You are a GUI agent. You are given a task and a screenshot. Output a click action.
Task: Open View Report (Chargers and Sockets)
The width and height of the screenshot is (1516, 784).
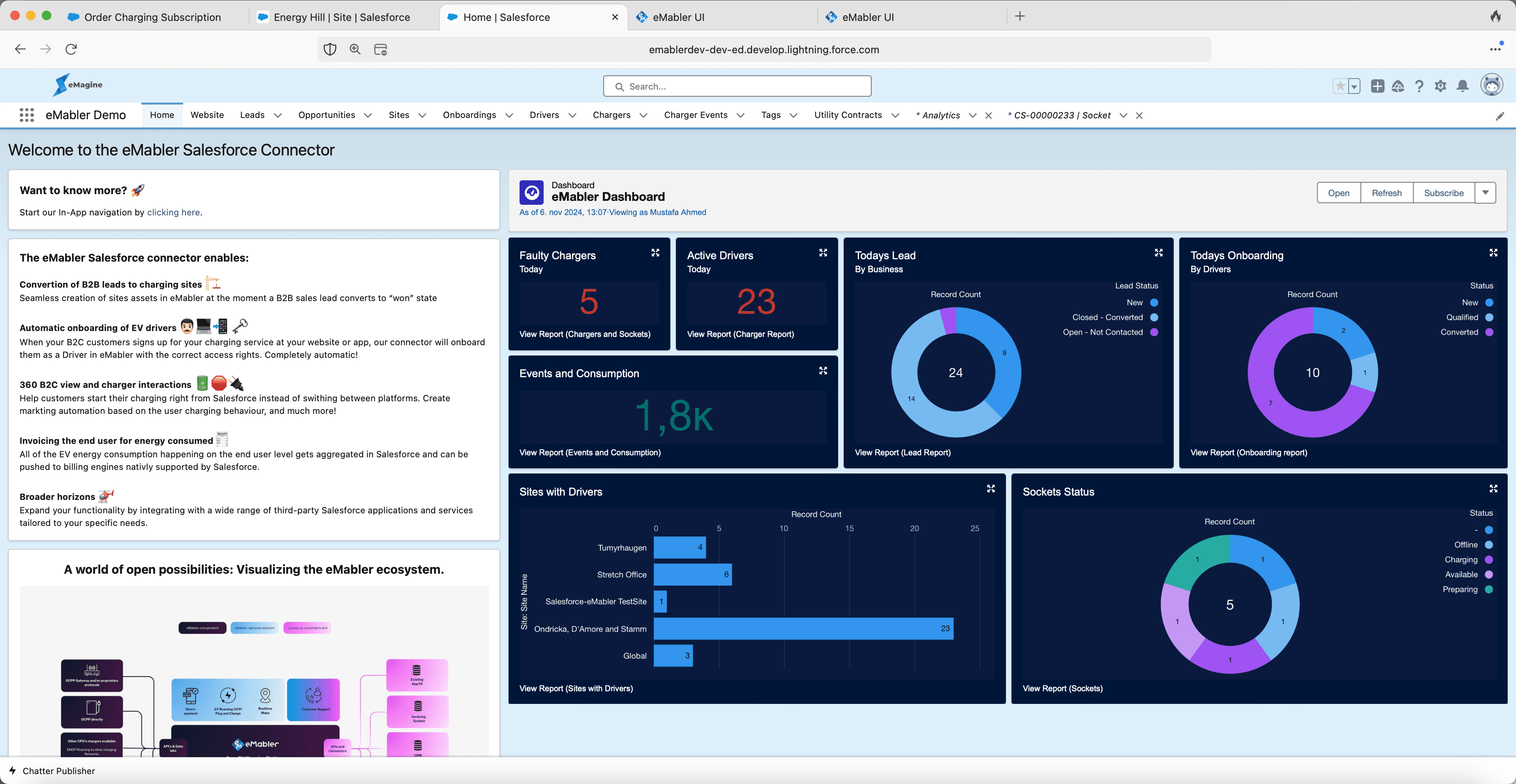[x=584, y=334]
